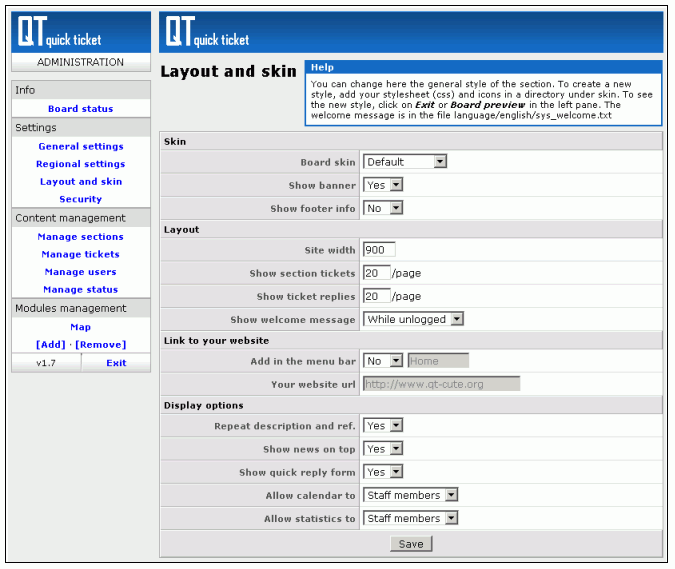Open the Security settings page
675x569 pixels.
tap(80, 199)
